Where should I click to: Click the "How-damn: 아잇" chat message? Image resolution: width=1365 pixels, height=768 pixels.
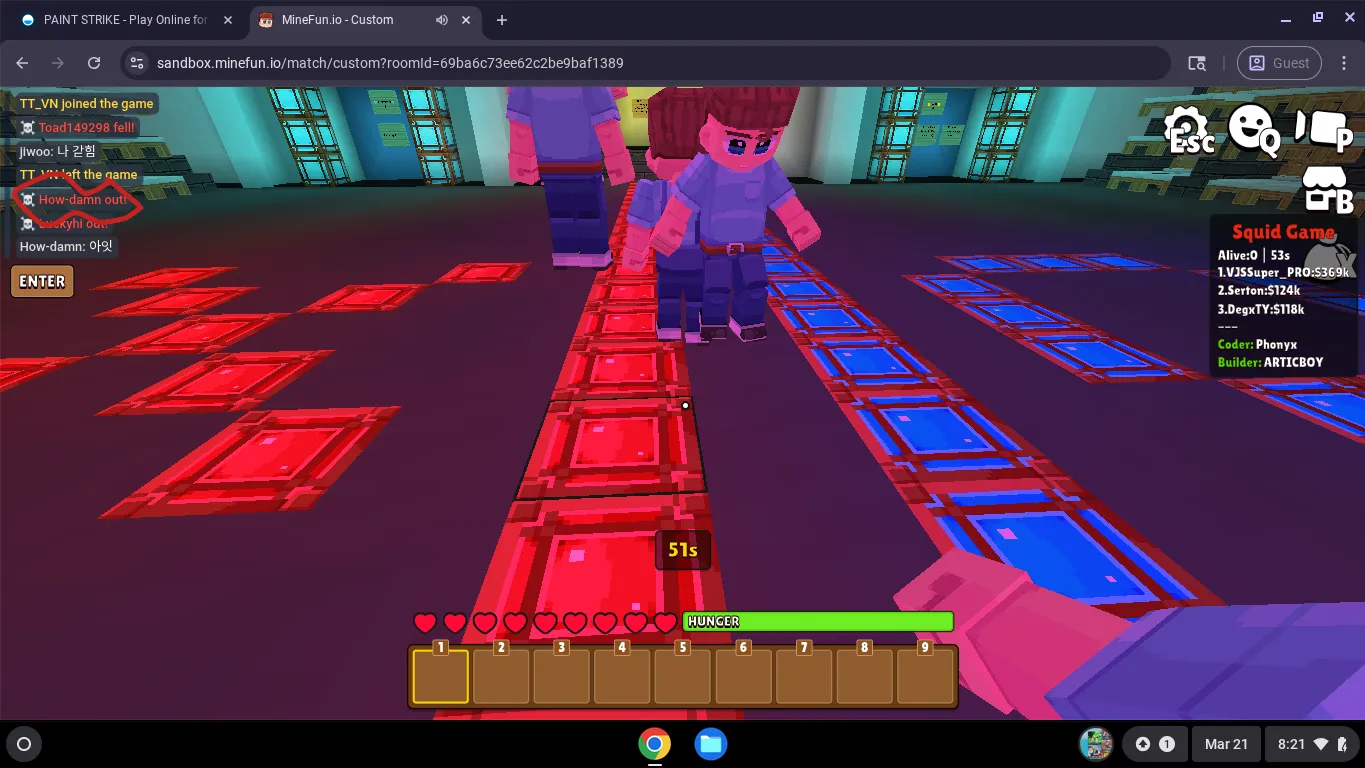[x=67, y=247]
